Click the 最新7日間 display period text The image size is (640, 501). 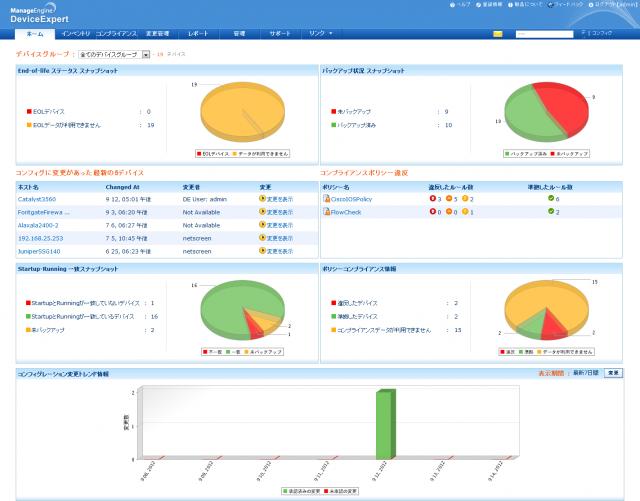586,373
